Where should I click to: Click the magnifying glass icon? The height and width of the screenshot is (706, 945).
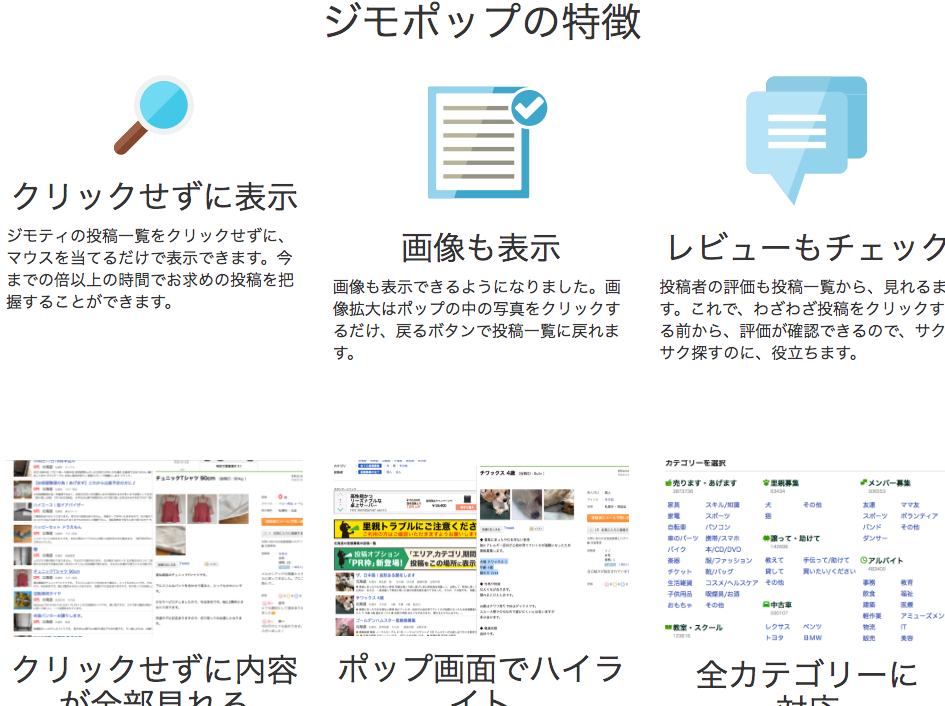click(154, 115)
